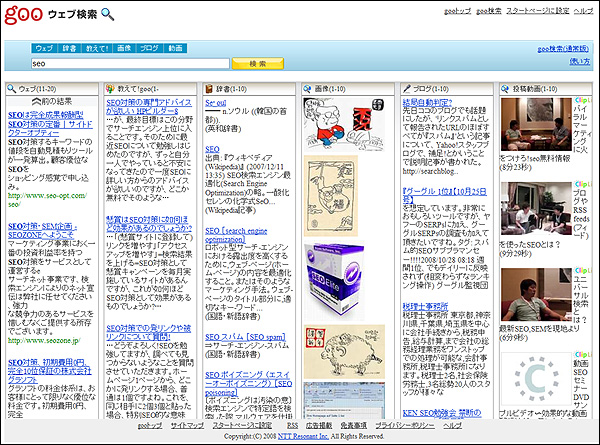Click the magnifying glass icon beside ウェブ検索

tap(108, 14)
